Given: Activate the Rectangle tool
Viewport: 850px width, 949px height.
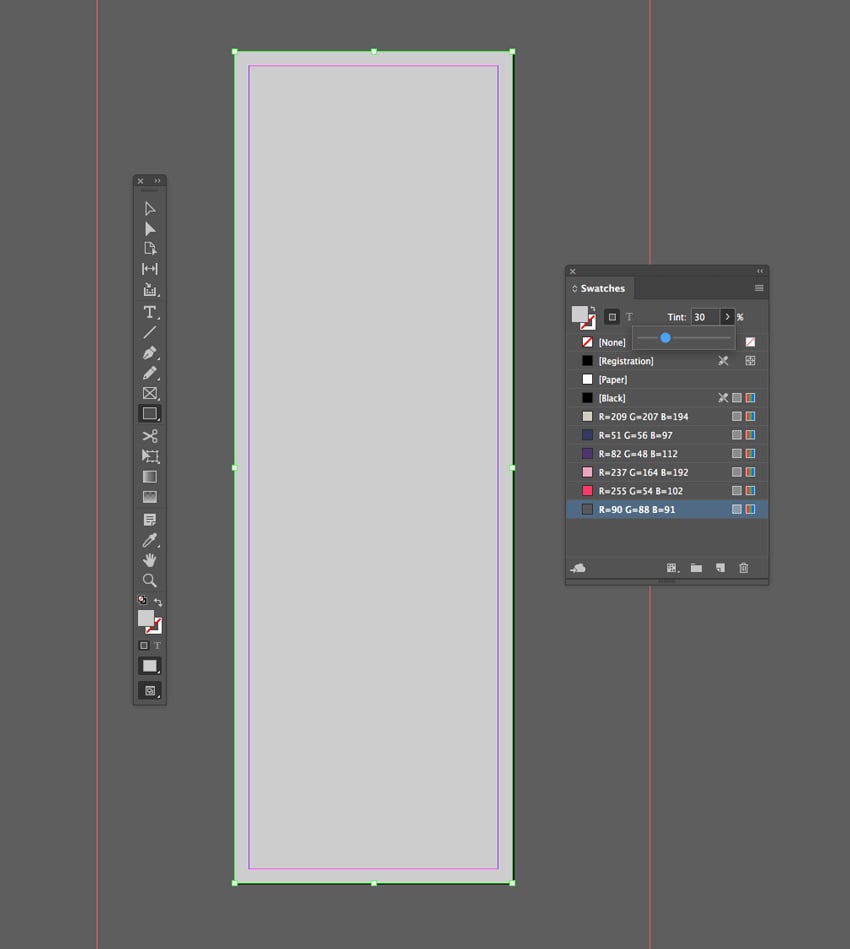Looking at the screenshot, I should (149, 414).
